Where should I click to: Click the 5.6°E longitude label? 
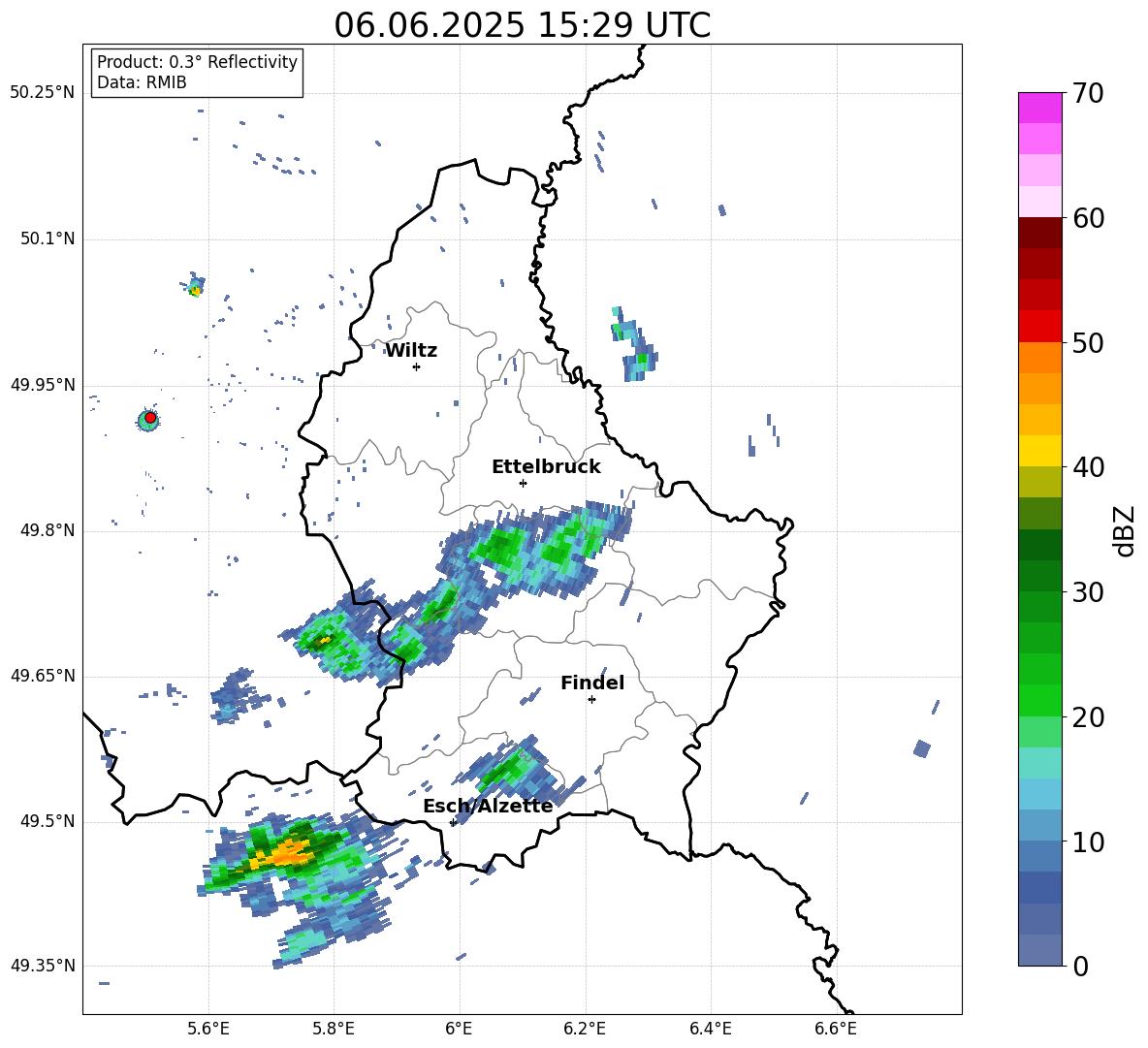click(207, 1029)
